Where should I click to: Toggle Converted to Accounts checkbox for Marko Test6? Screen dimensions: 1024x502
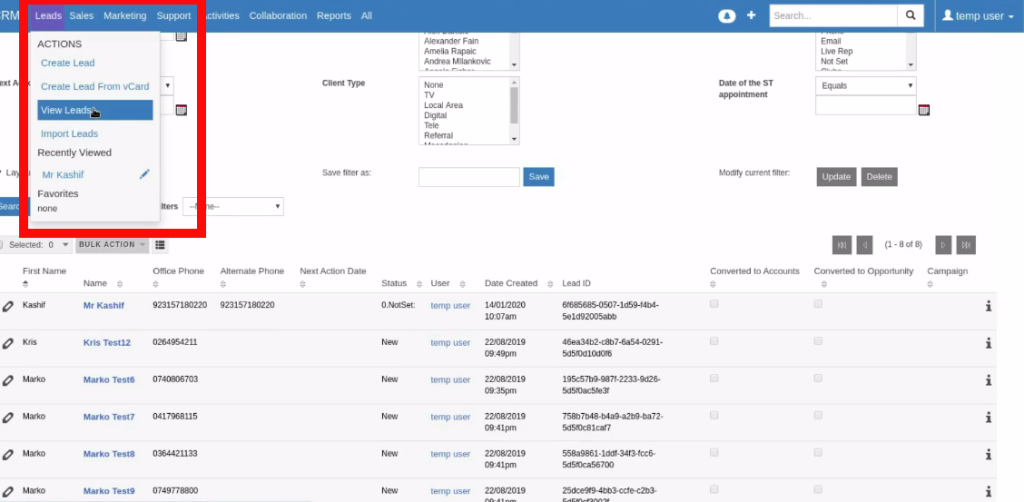[714, 378]
